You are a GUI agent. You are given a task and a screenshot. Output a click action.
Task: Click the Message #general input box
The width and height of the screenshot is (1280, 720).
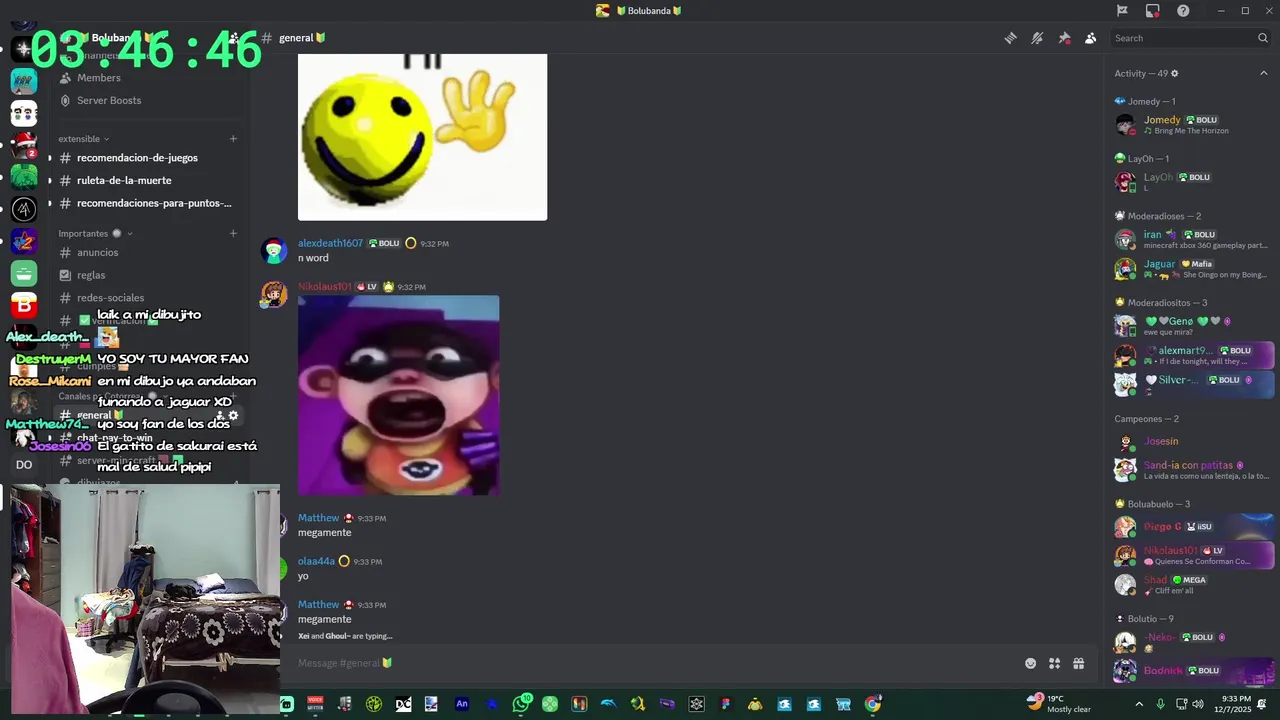pyautogui.click(x=655, y=663)
